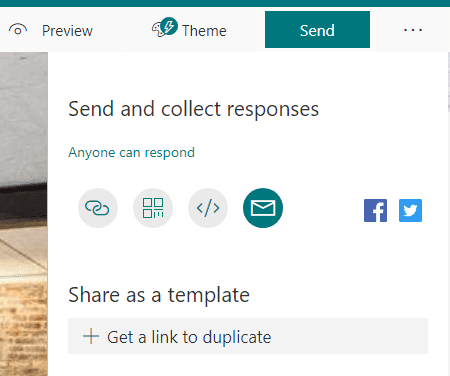Click the plus sign beside duplicate link
This screenshot has height=376, width=450.
click(x=91, y=336)
